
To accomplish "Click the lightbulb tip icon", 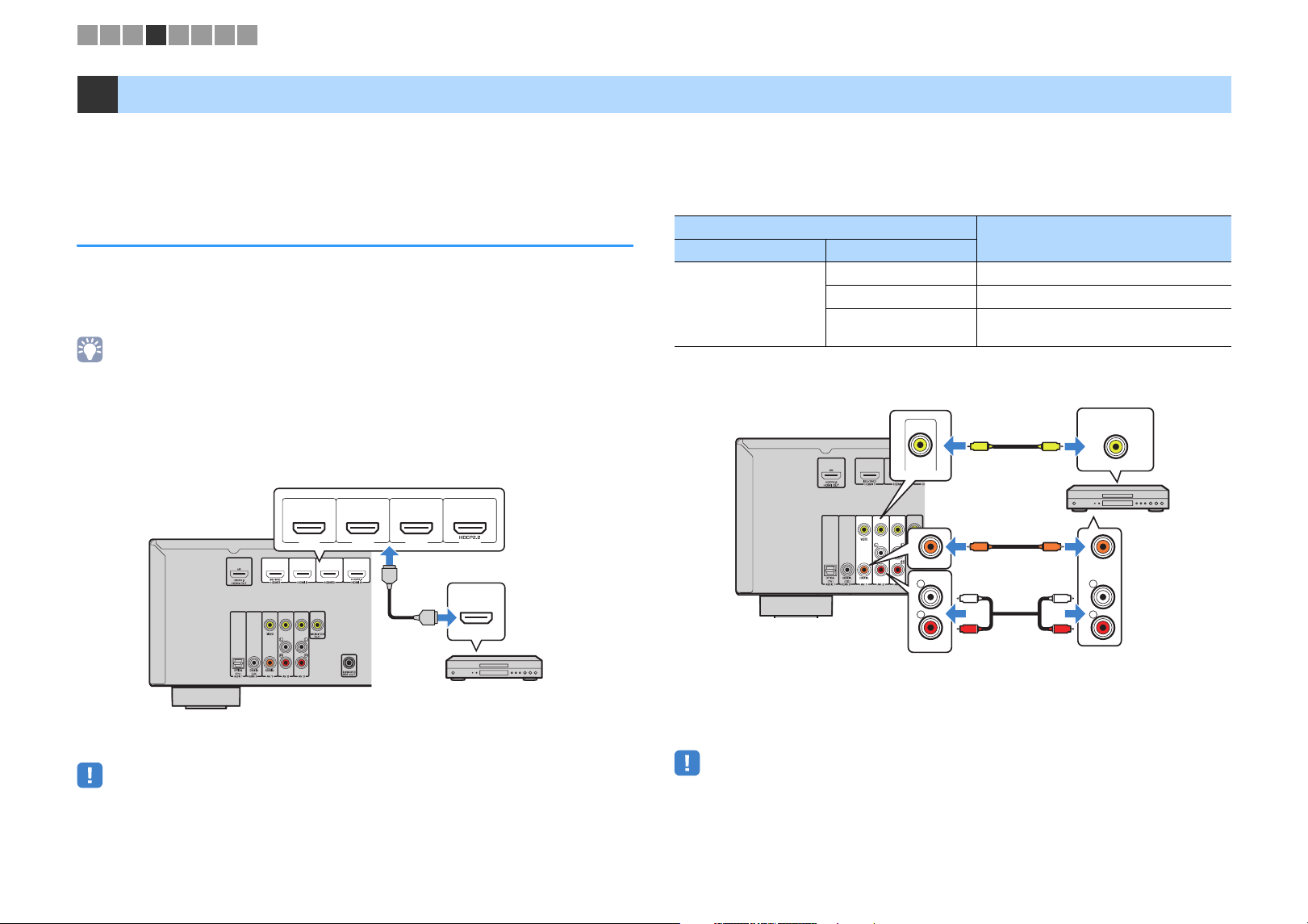I will tap(90, 349).
